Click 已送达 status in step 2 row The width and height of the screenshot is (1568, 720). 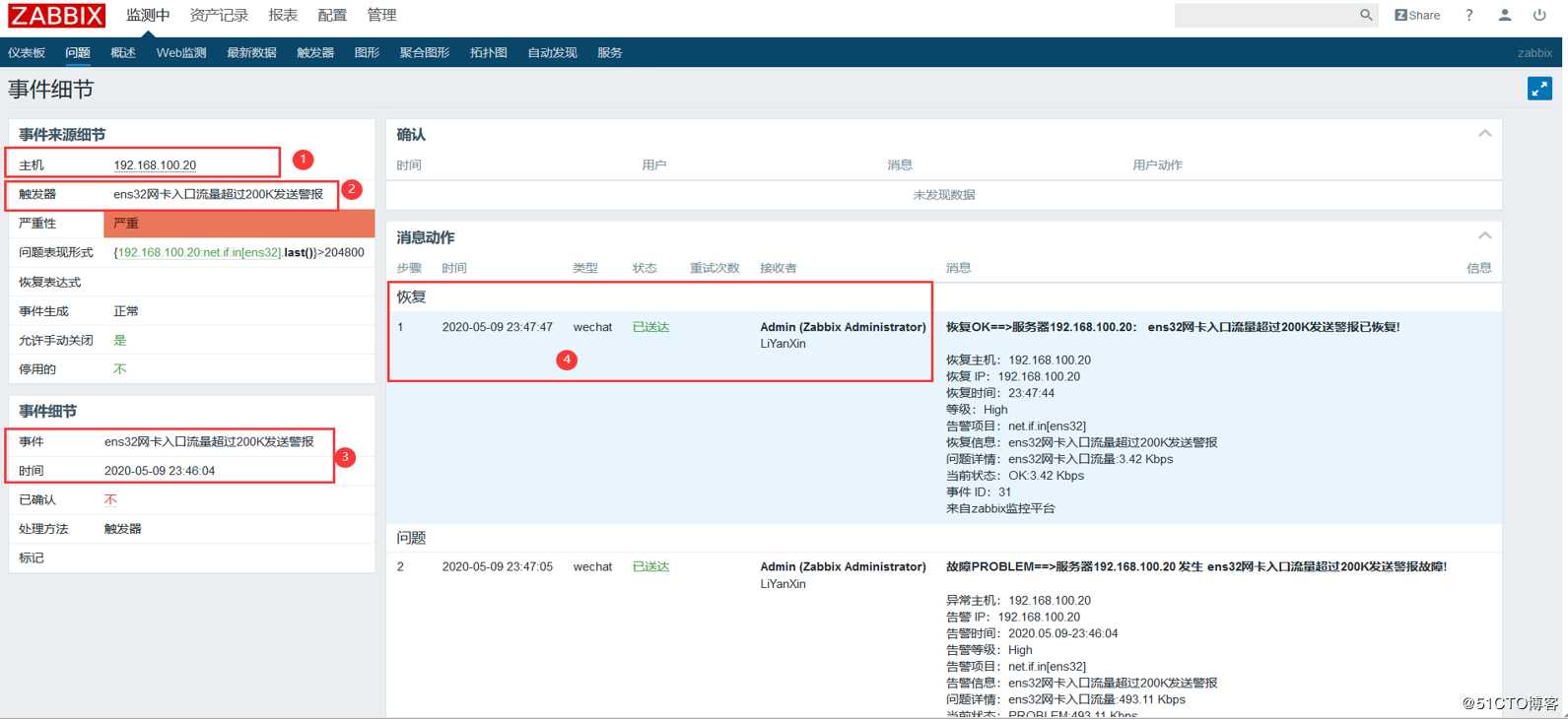click(650, 567)
